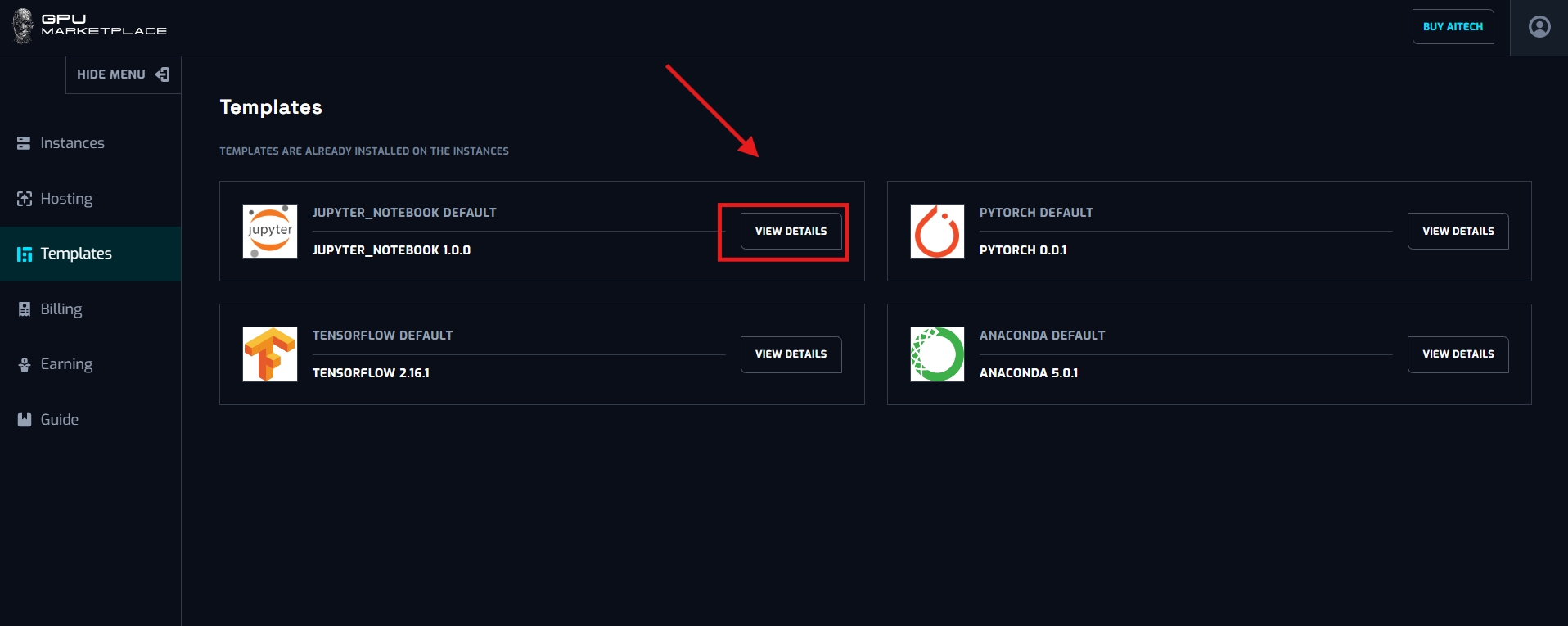This screenshot has height=626, width=1568.
Task: Click the Billing receipt icon
Action: pos(24,309)
